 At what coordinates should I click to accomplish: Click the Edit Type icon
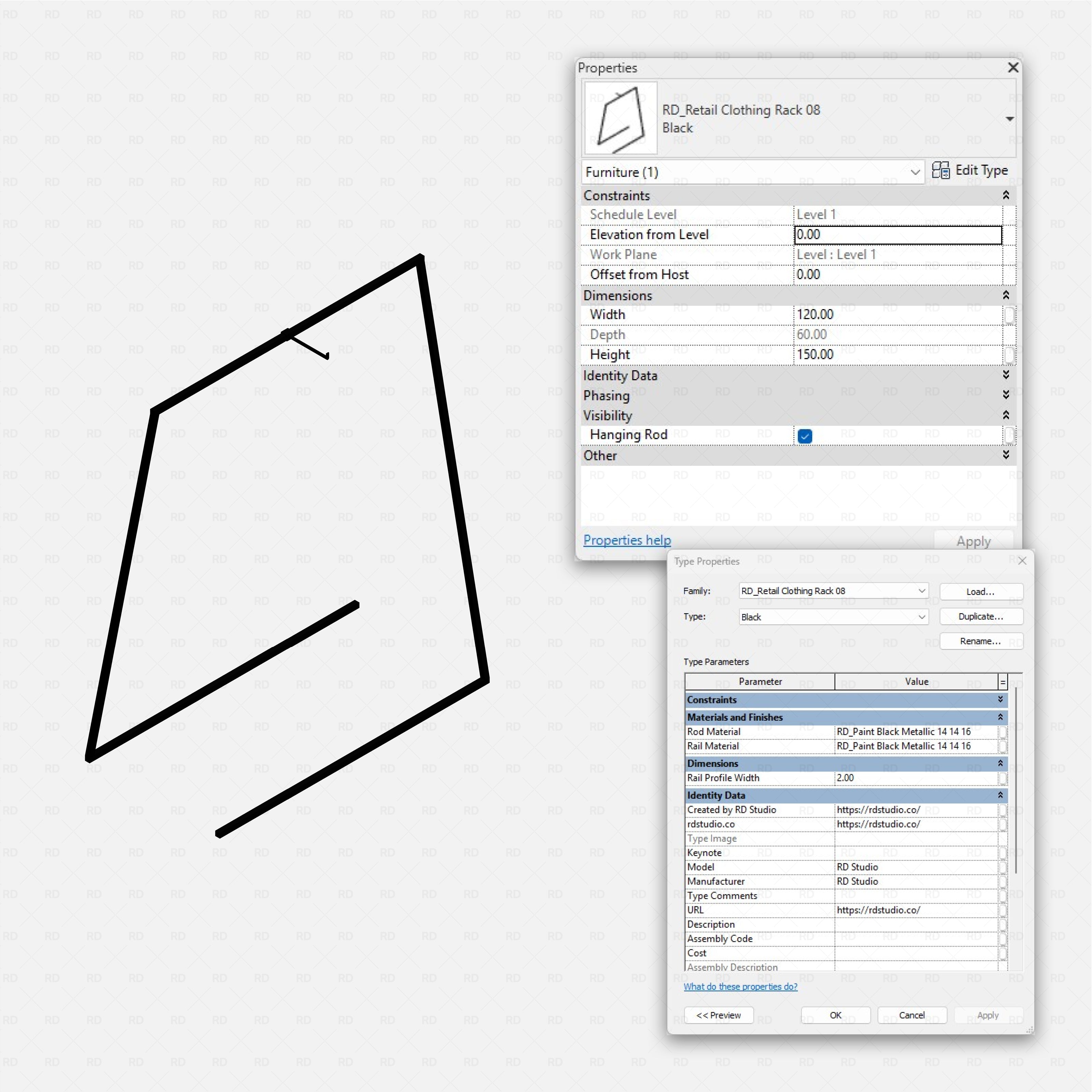(940, 170)
